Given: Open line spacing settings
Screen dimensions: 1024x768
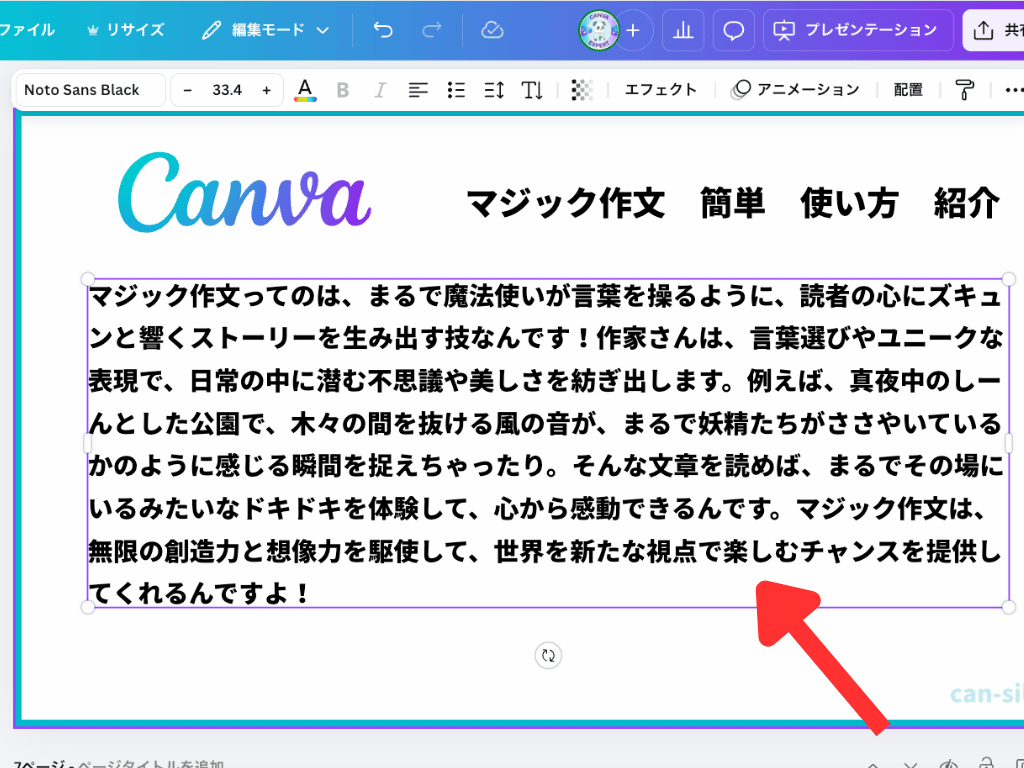Looking at the screenshot, I should (x=494, y=90).
